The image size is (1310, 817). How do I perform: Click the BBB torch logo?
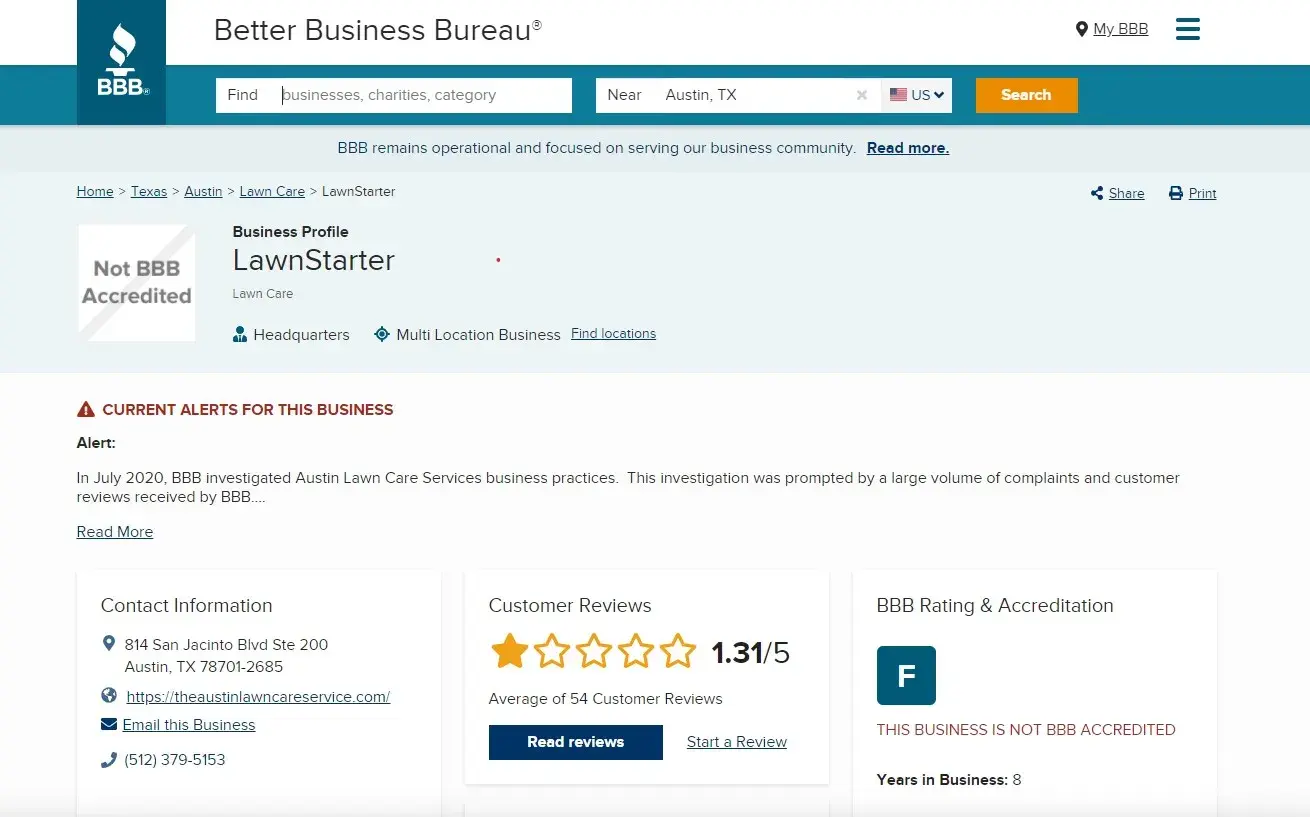point(121,62)
